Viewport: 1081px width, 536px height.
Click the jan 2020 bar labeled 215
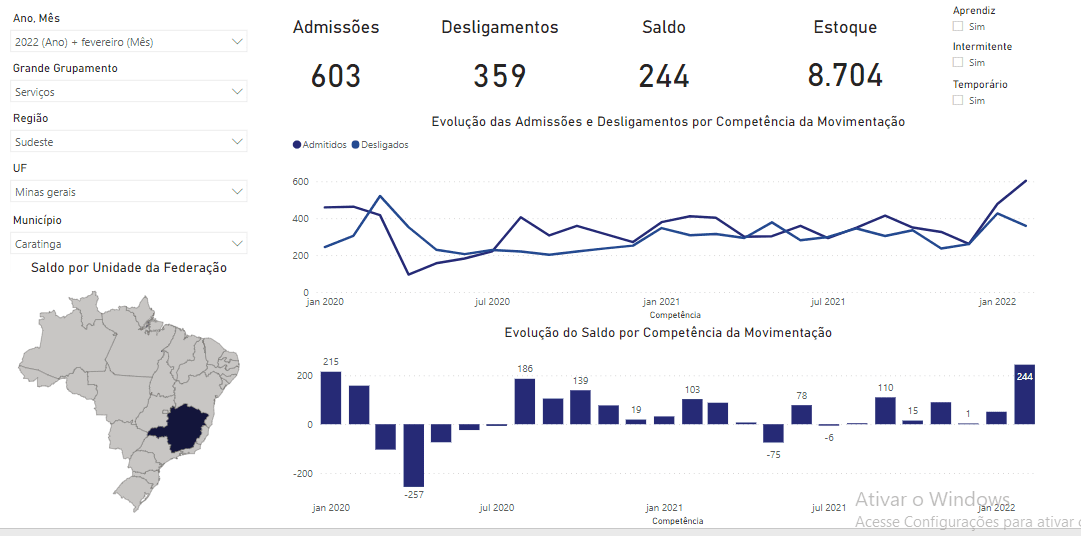[x=331, y=397]
